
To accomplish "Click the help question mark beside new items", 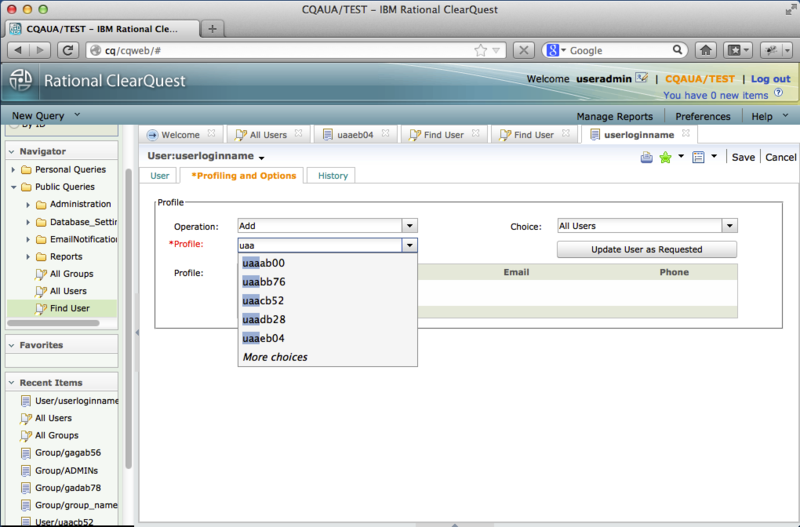I will point(778,93).
